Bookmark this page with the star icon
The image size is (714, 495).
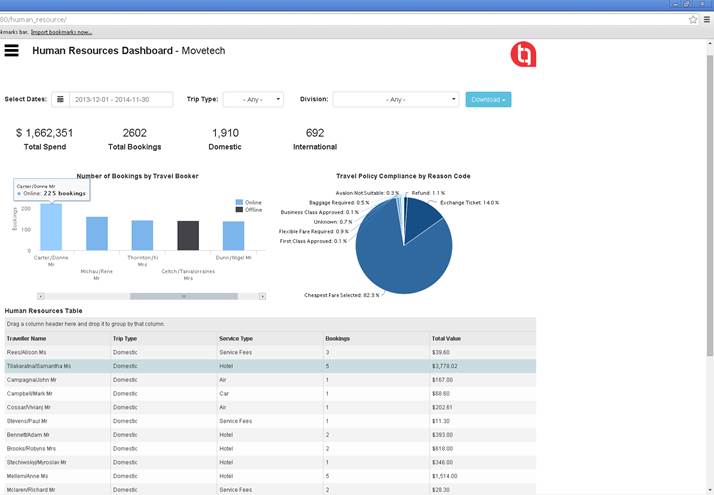(x=693, y=19)
